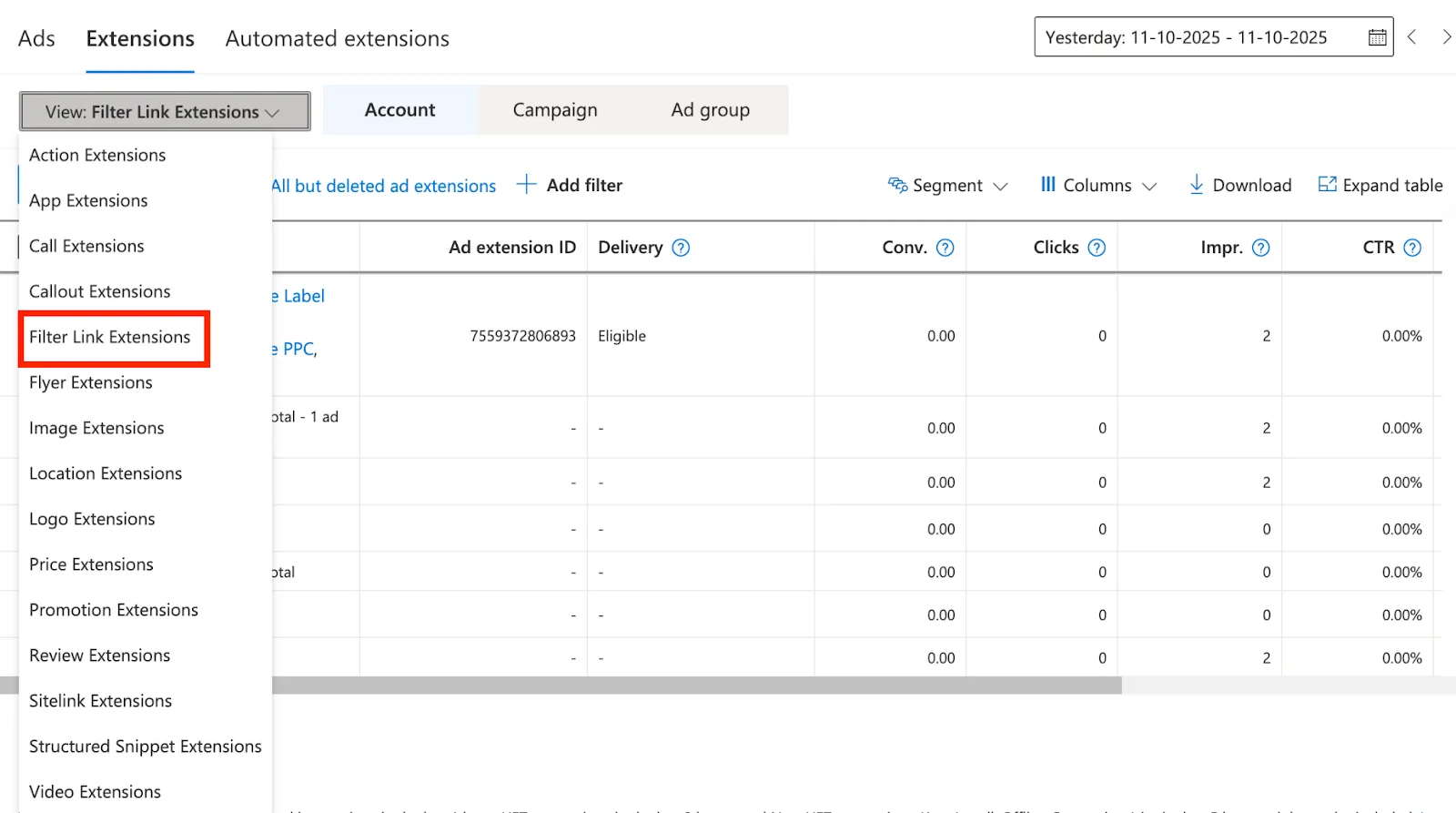Choose Structured Snippet Extensions from the list

click(x=146, y=747)
